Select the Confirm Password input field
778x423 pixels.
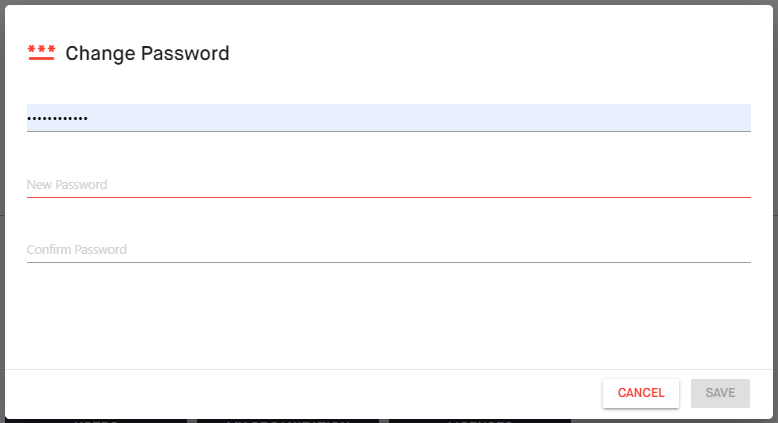click(x=389, y=249)
